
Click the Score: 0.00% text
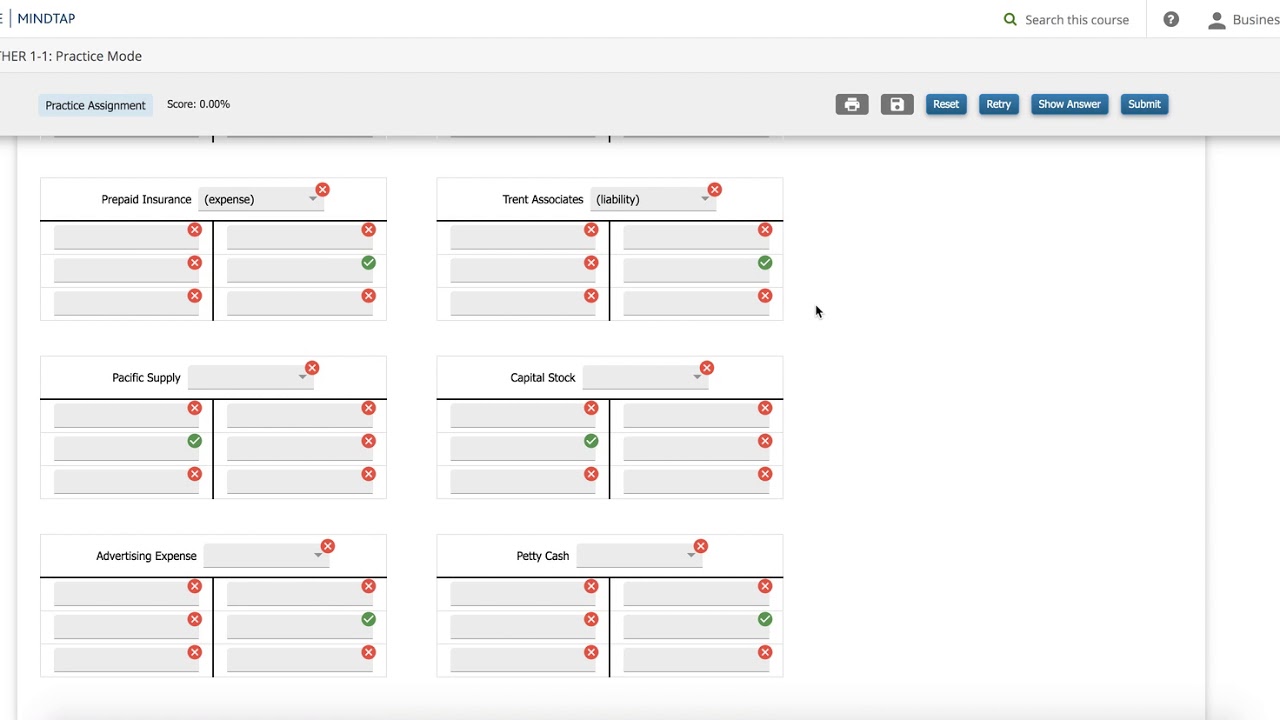pos(198,104)
